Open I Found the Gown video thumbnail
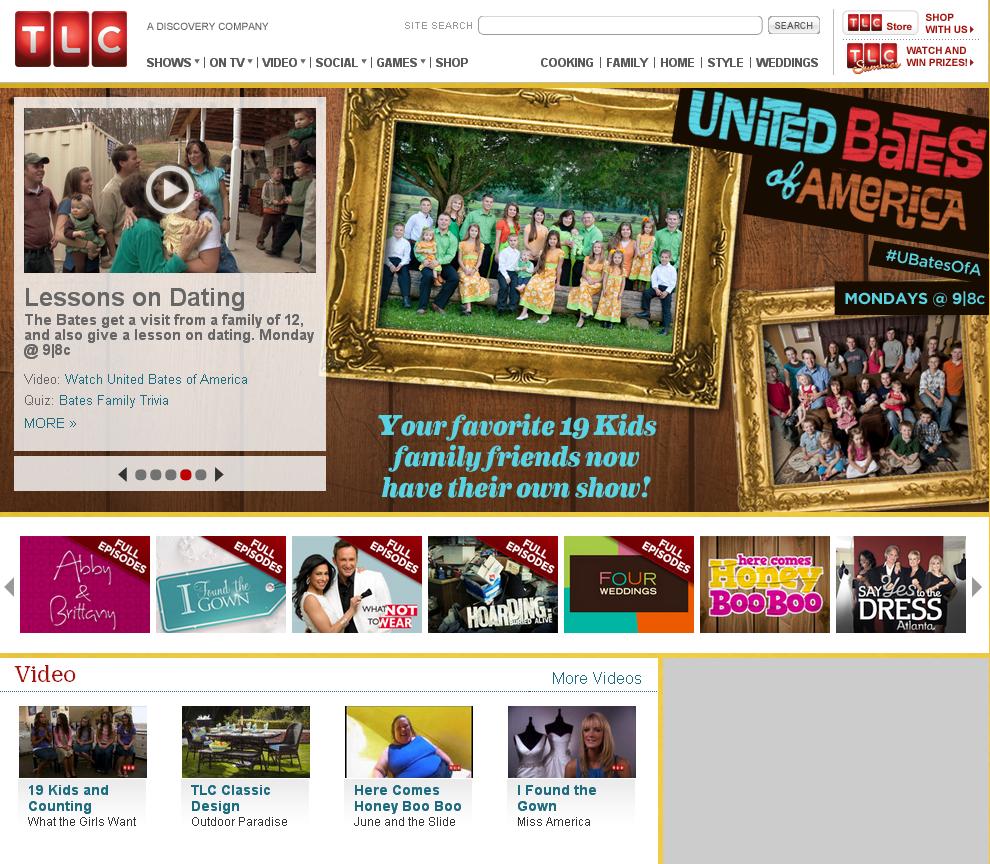This screenshot has height=864, width=990. (572, 741)
